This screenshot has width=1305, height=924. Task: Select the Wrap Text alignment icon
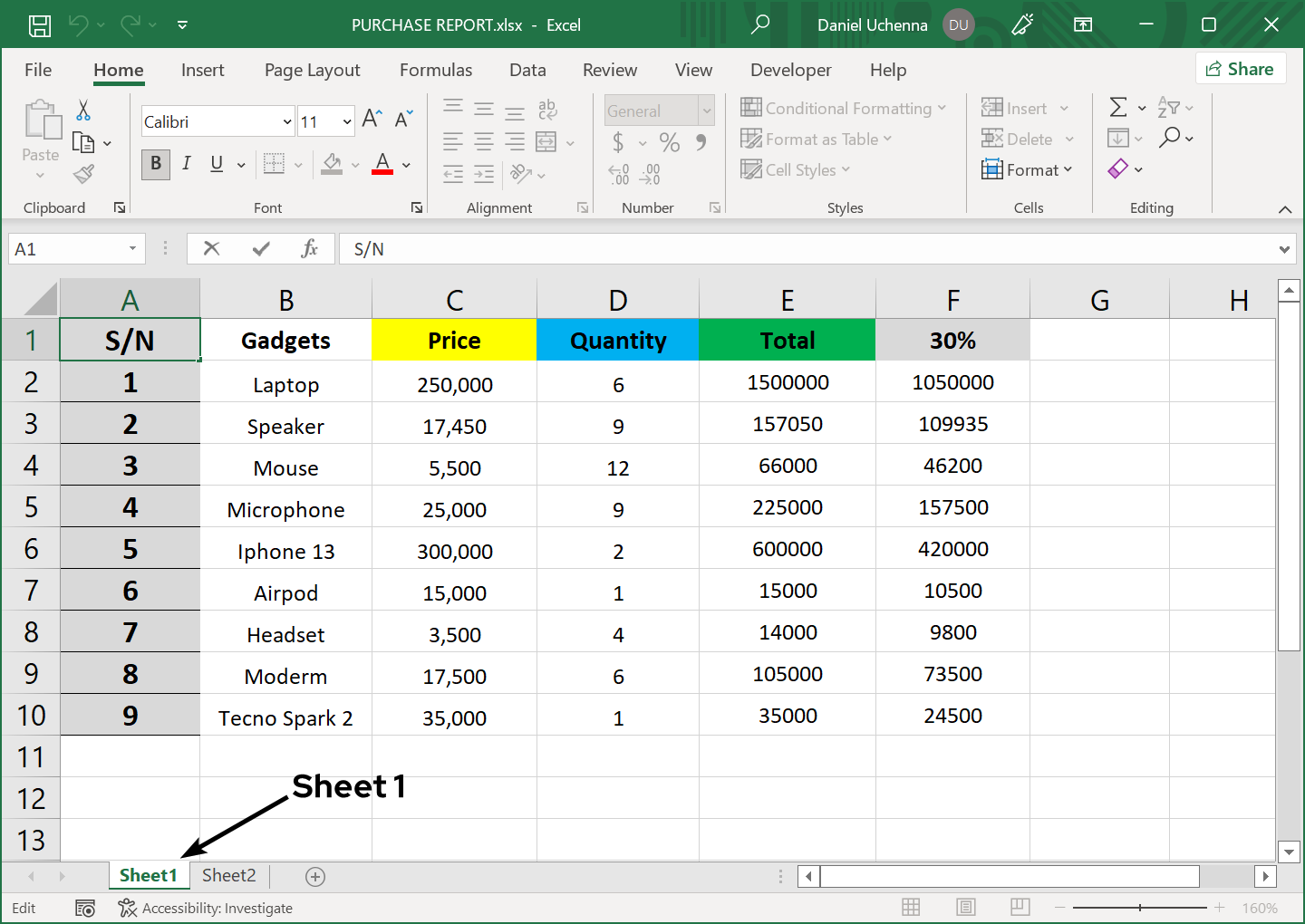coord(547,109)
